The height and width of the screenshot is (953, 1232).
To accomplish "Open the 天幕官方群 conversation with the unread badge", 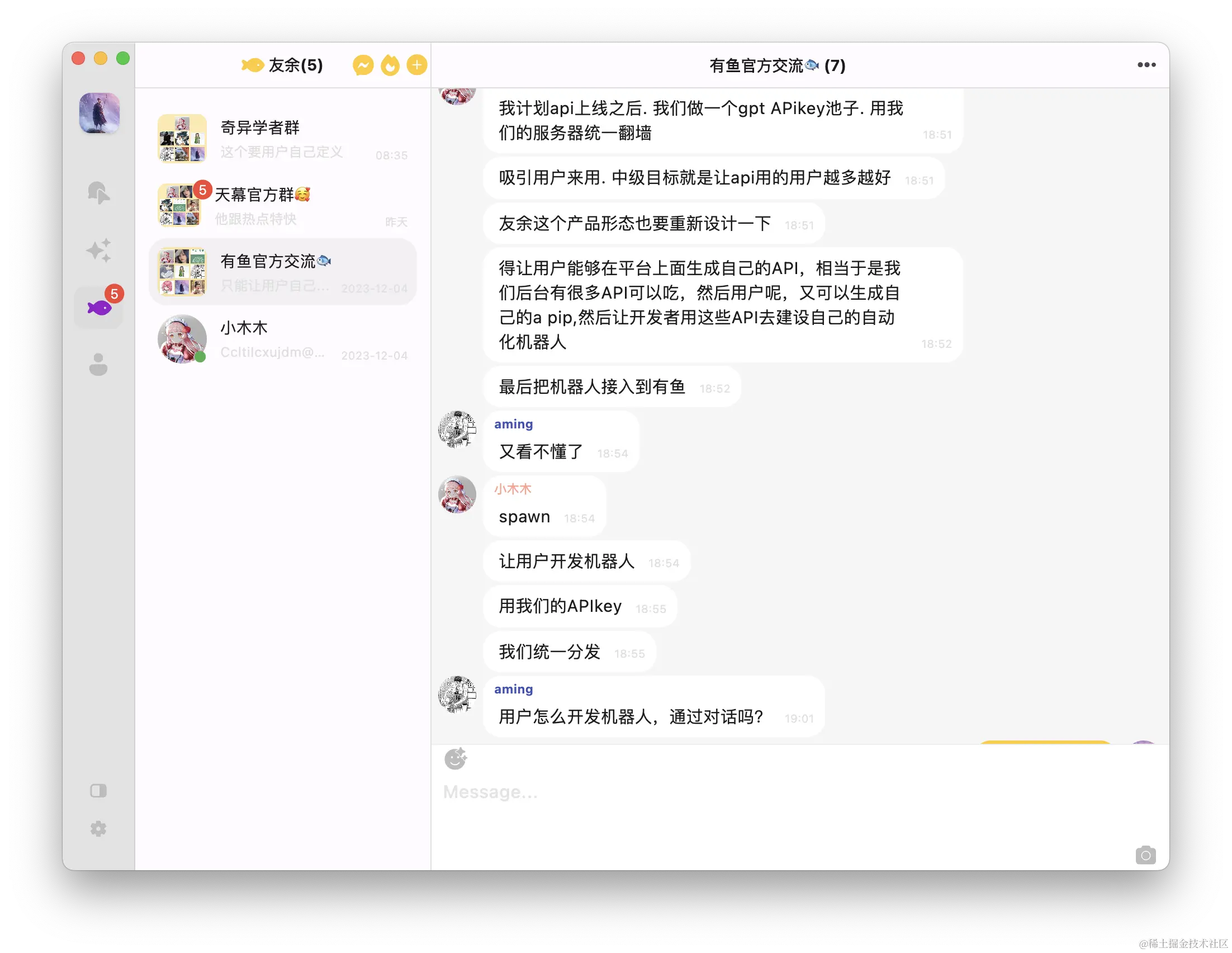I will (x=283, y=205).
